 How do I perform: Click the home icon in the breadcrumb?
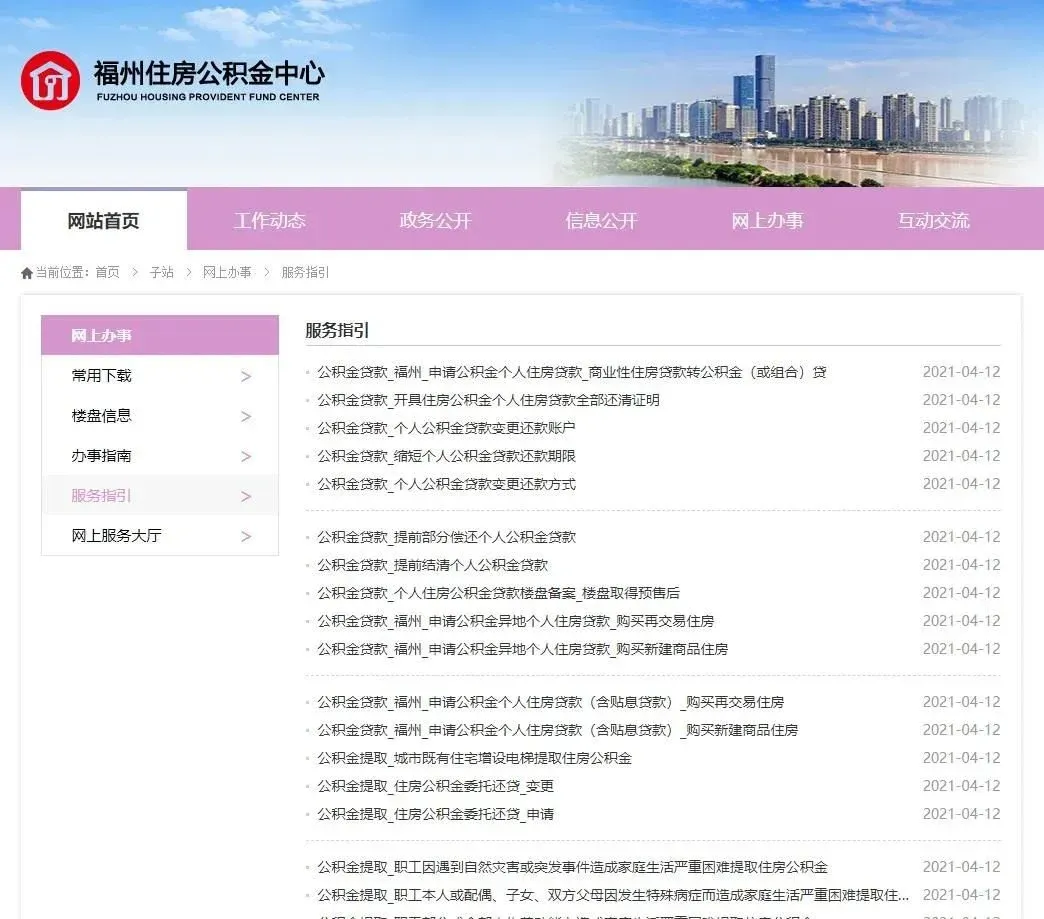(x=25, y=271)
